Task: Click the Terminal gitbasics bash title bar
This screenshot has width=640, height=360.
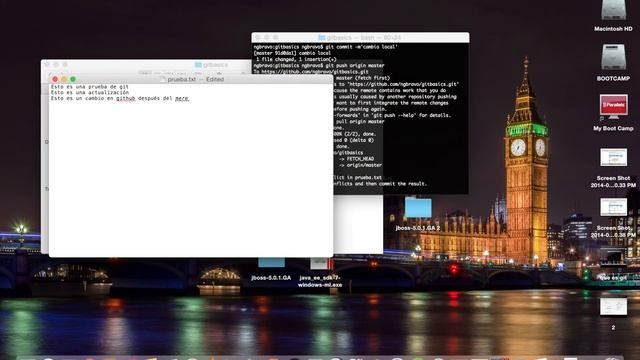Action: (360, 38)
